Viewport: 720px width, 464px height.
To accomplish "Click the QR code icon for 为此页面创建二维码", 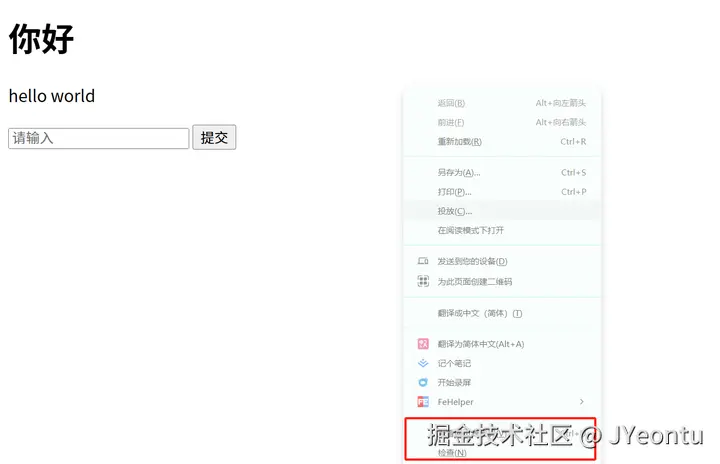I will pyautogui.click(x=423, y=281).
